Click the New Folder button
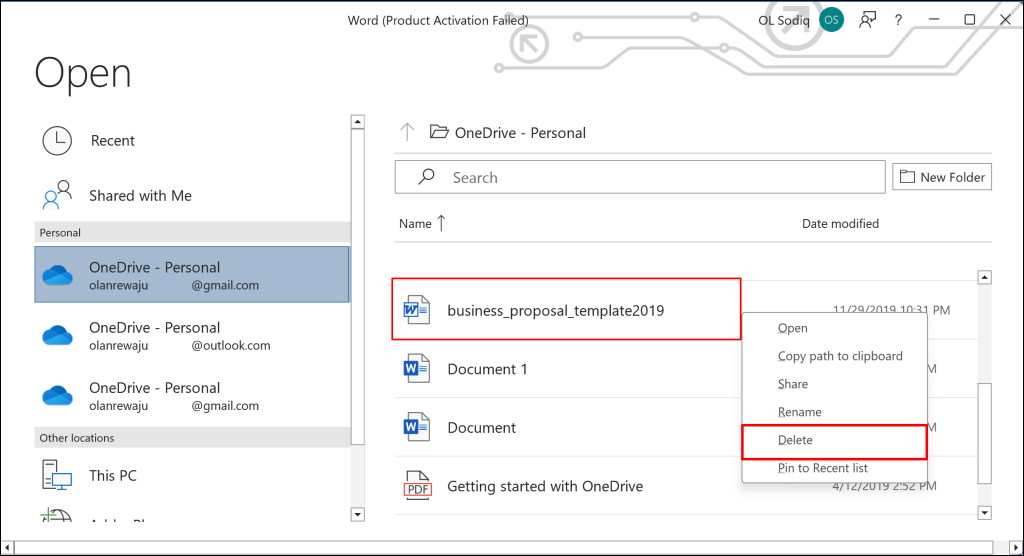The width and height of the screenshot is (1024, 556). click(x=943, y=177)
